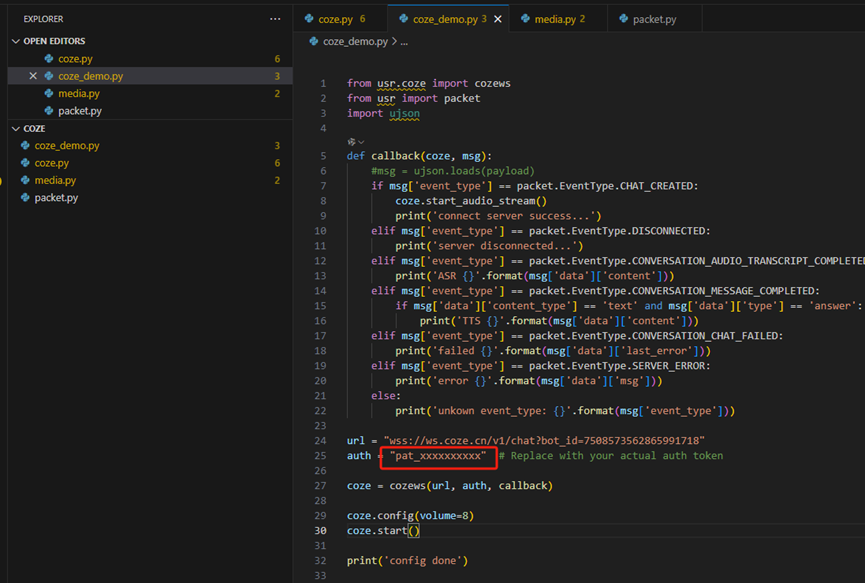Close coze_demo.py in Open Editors list
The image size is (865, 583).
pyautogui.click(x=33, y=76)
